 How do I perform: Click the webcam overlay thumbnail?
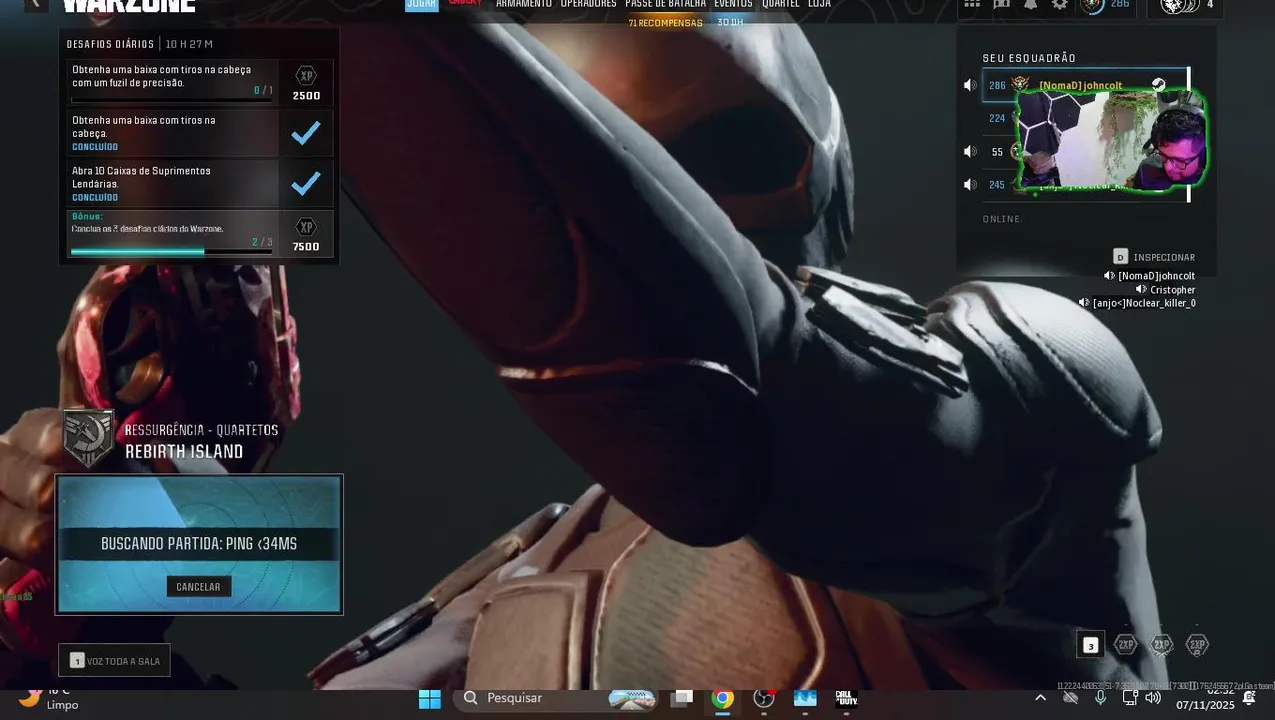[x=1111, y=139]
